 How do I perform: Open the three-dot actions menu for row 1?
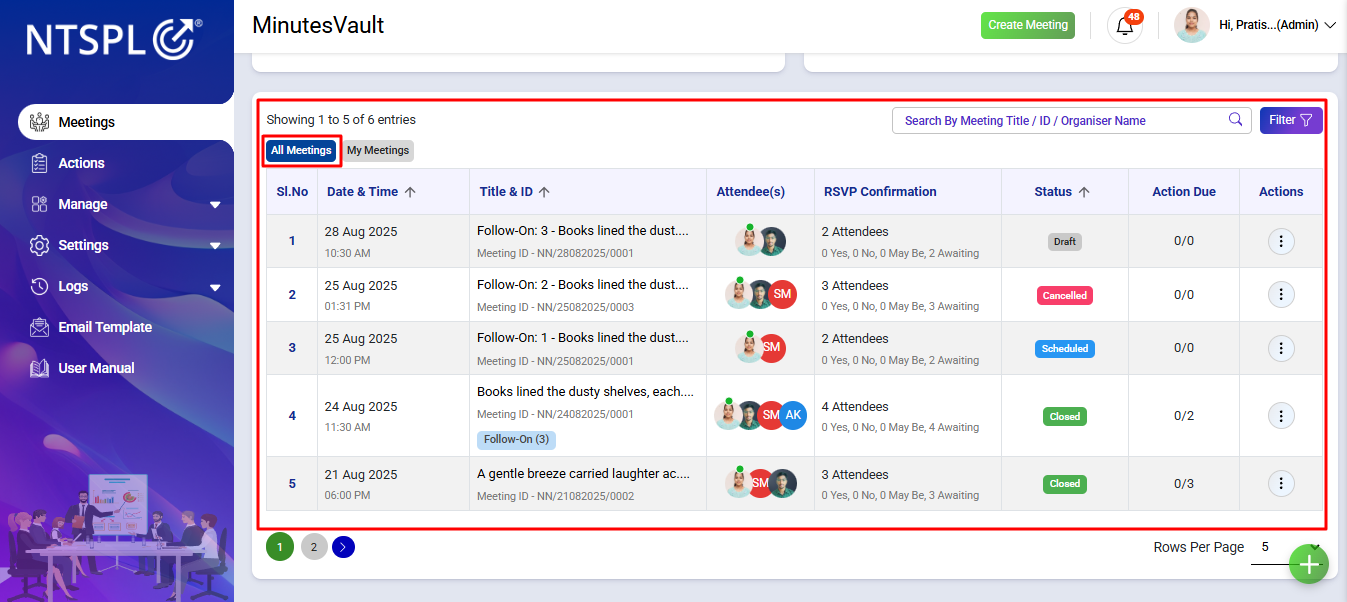(x=1281, y=241)
